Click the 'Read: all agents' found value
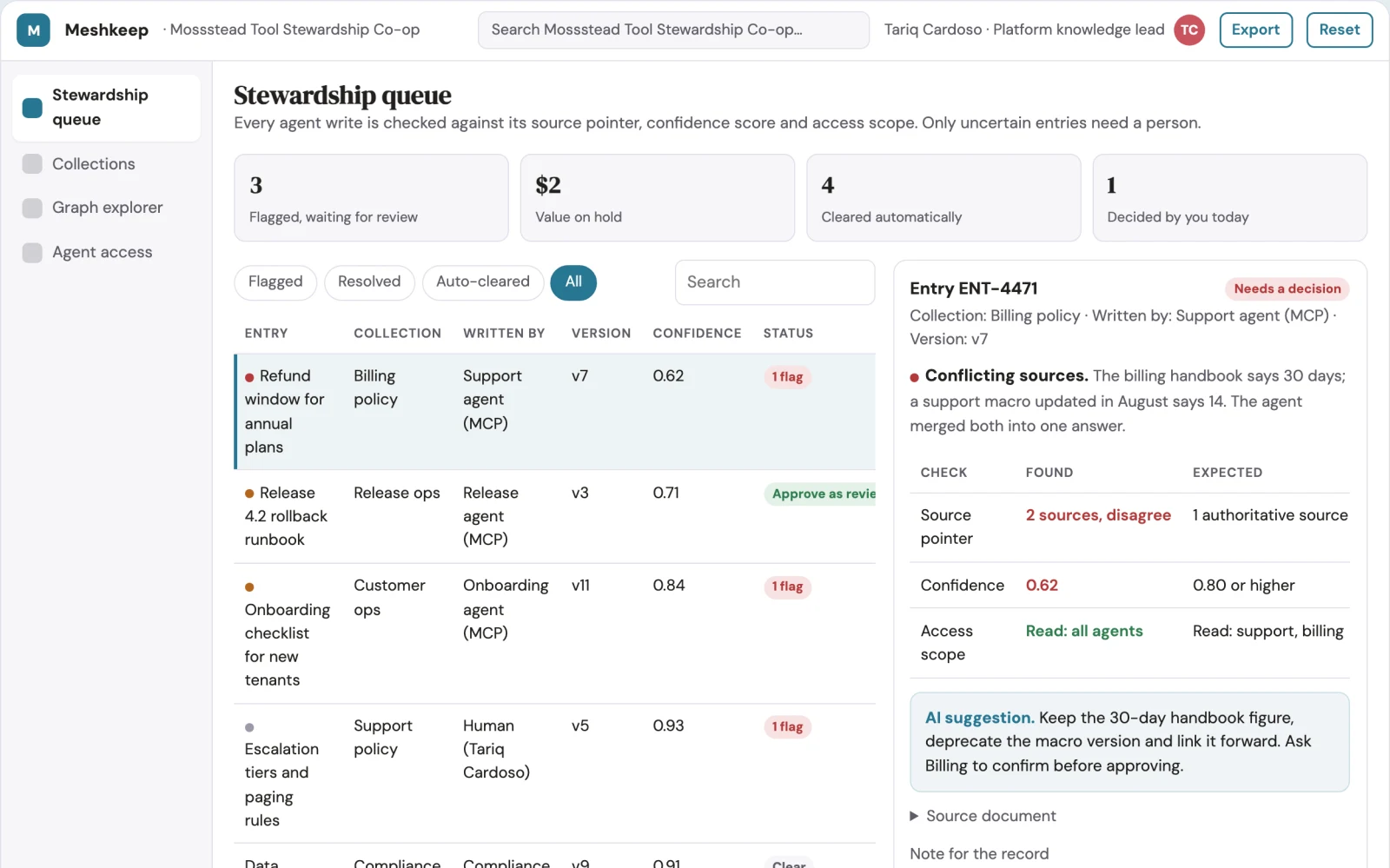This screenshot has height=868, width=1390. tap(1084, 632)
